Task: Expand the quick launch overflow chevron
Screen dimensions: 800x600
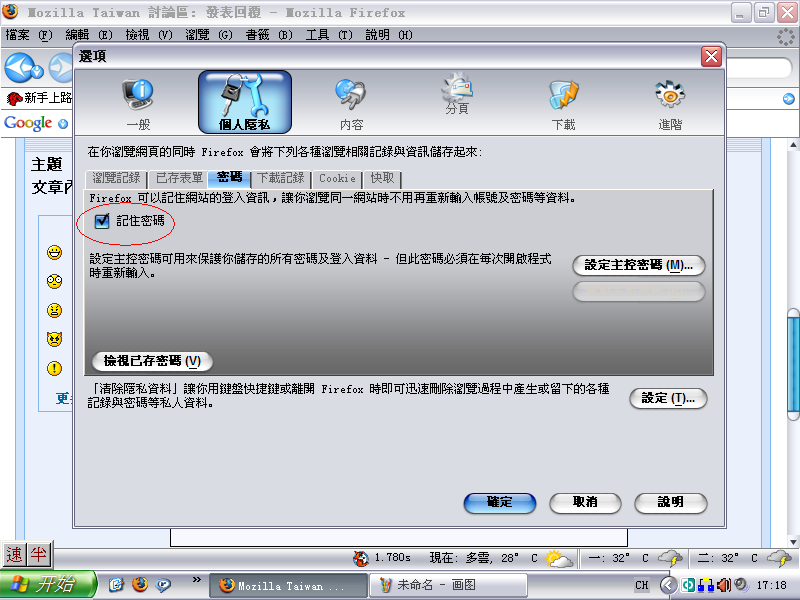Action: tap(196, 580)
